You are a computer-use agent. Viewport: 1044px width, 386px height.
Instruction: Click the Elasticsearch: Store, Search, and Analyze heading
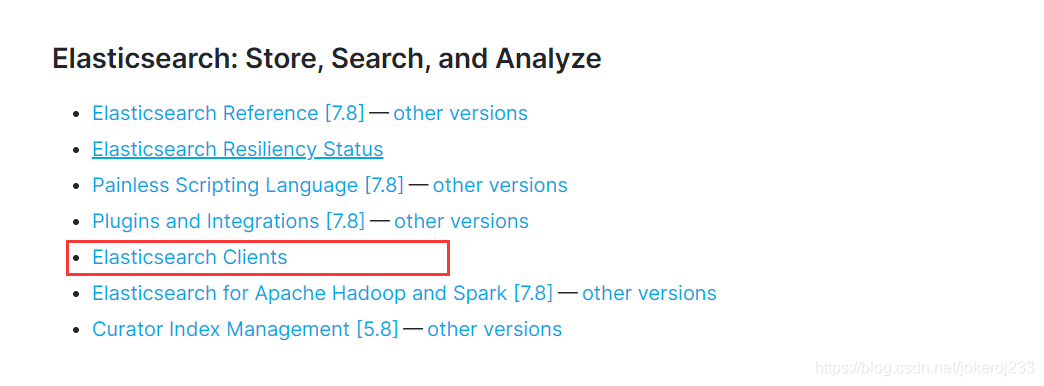click(x=327, y=59)
